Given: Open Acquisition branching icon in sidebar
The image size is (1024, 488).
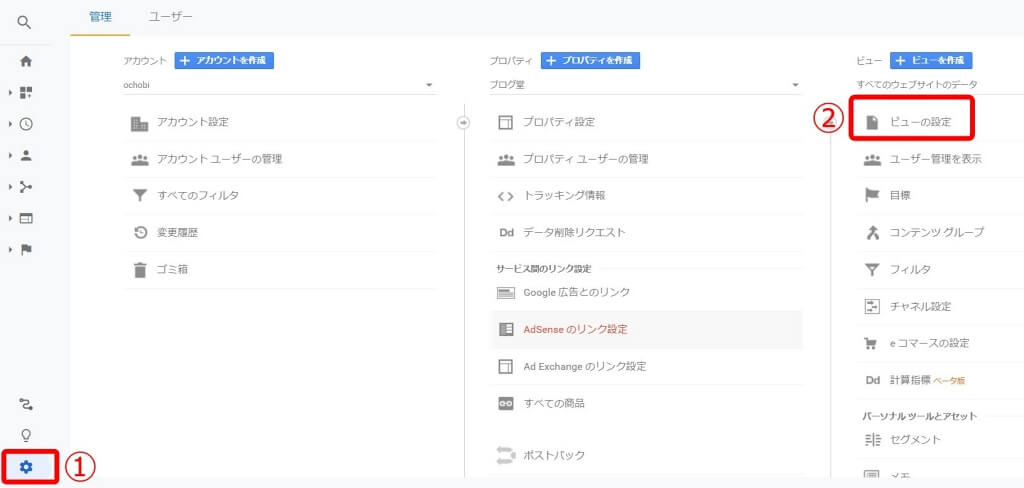Looking at the screenshot, I should pyautogui.click(x=26, y=187).
